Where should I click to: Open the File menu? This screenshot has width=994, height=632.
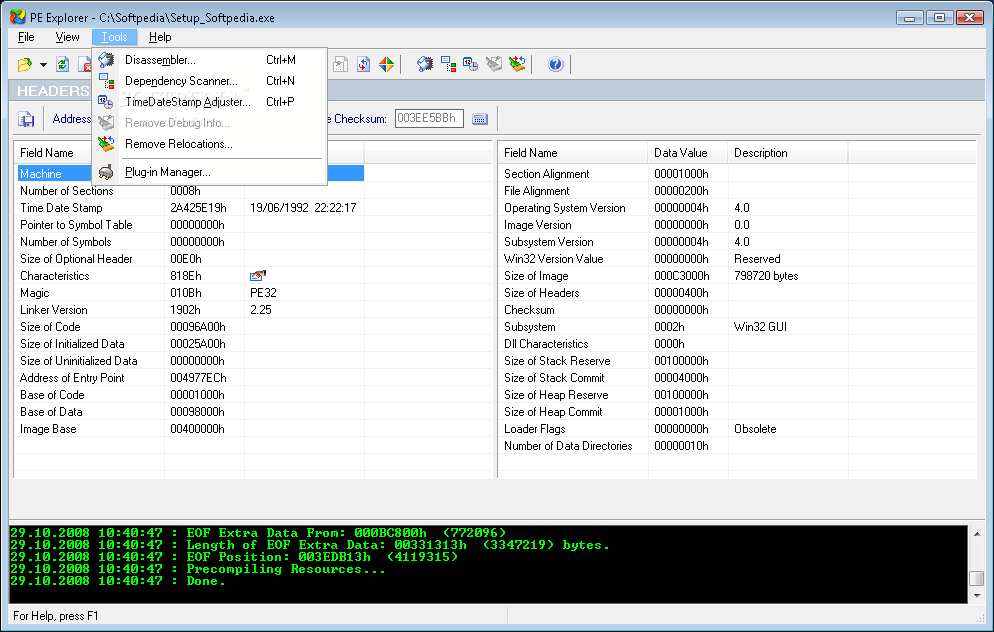tap(26, 37)
